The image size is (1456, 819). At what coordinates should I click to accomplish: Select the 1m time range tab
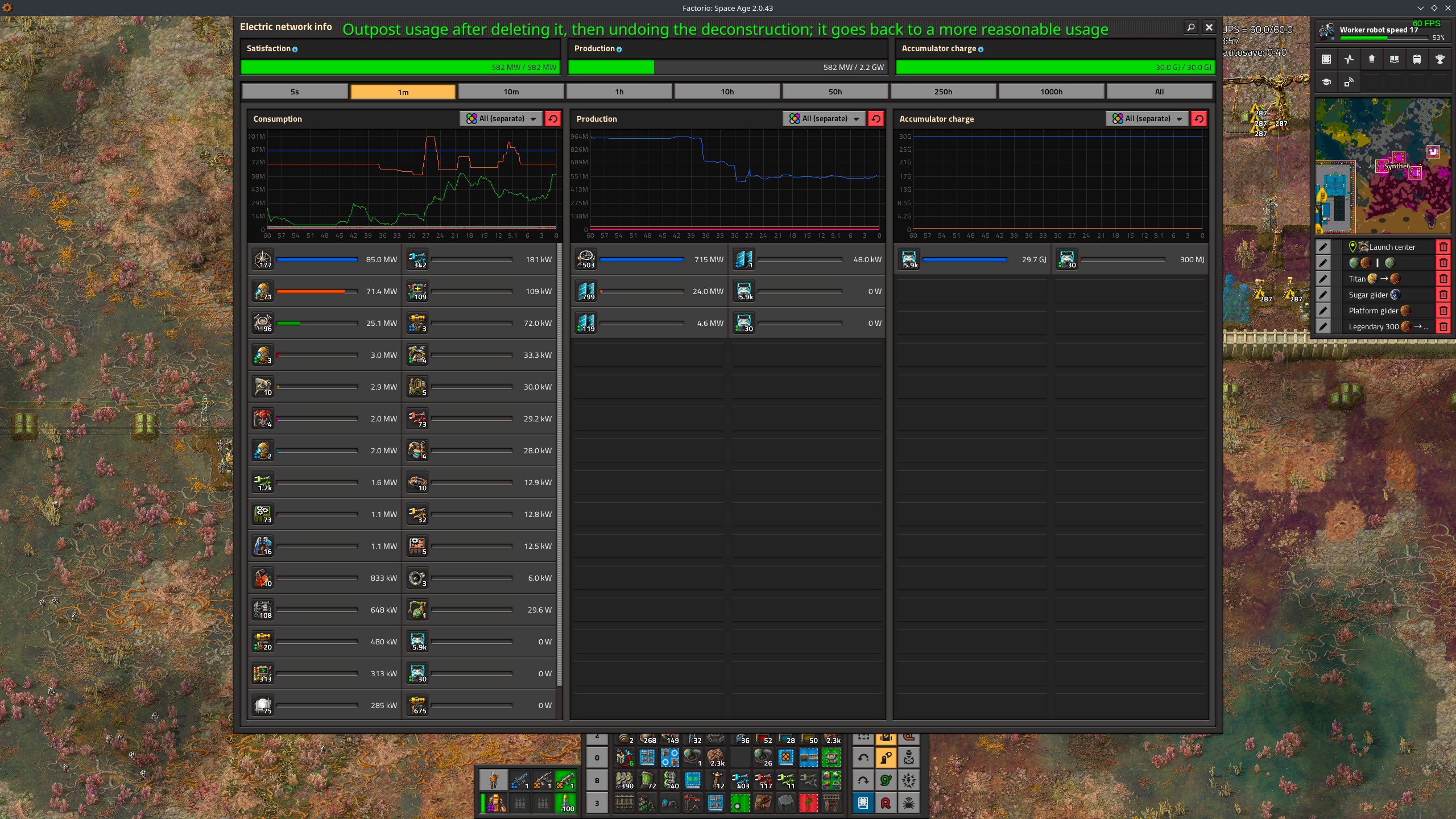(x=403, y=92)
